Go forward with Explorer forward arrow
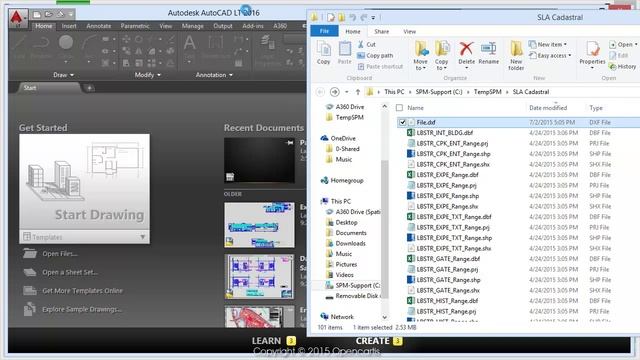 point(334,92)
